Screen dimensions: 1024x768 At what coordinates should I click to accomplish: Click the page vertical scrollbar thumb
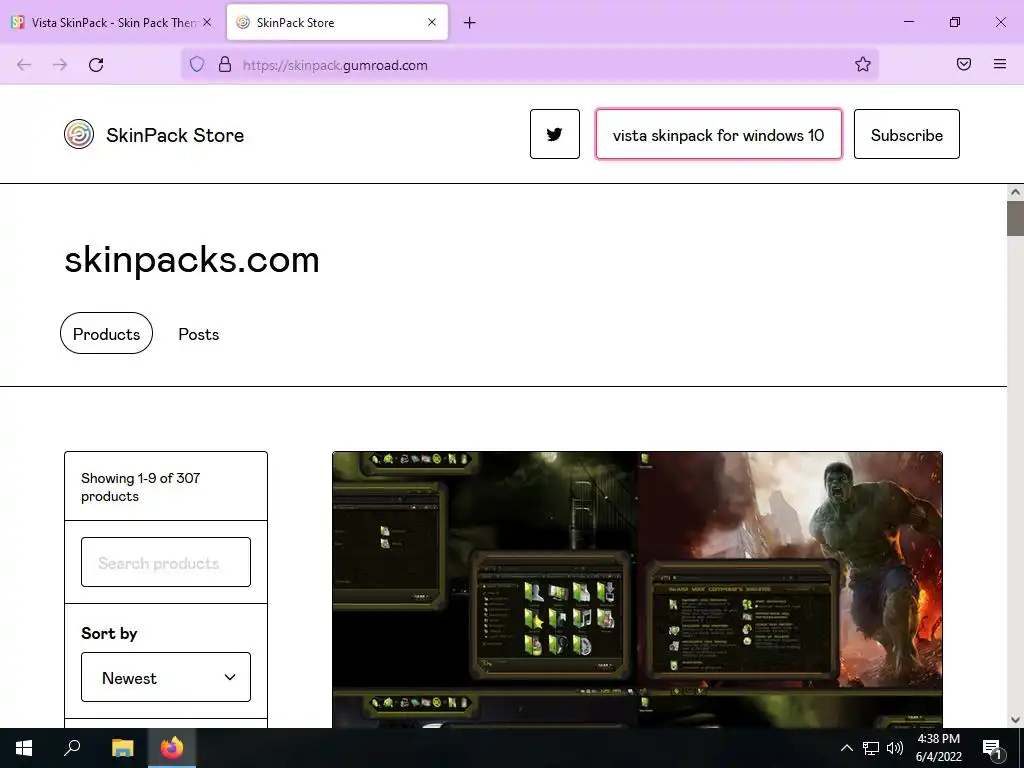tap(1015, 218)
